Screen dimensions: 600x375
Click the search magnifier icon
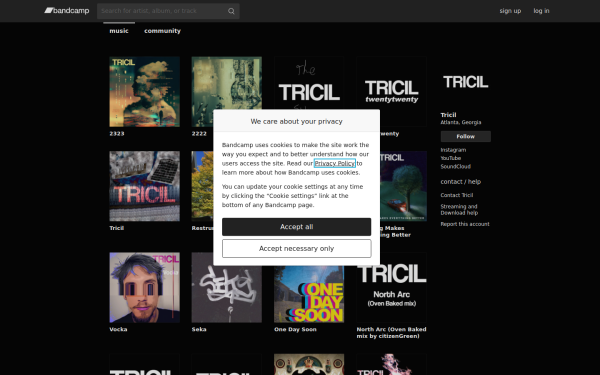point(231,11)
